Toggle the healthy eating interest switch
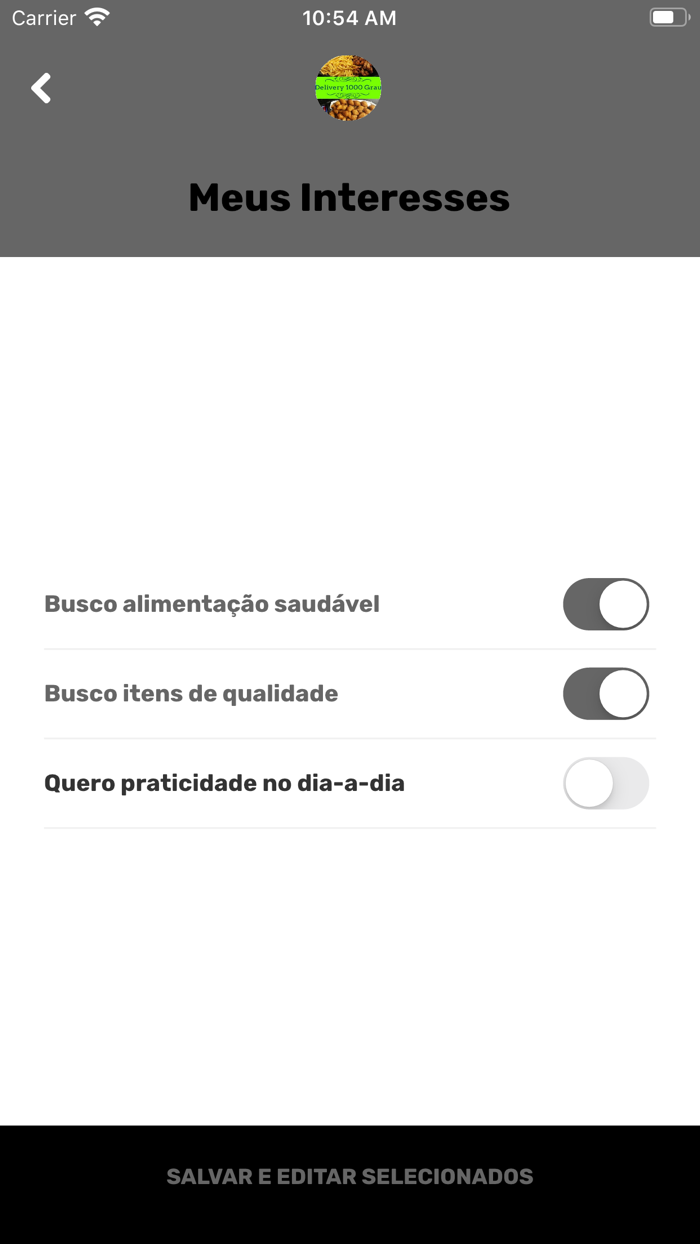Viewport: 700px width, 1244px height. [606, 604]
